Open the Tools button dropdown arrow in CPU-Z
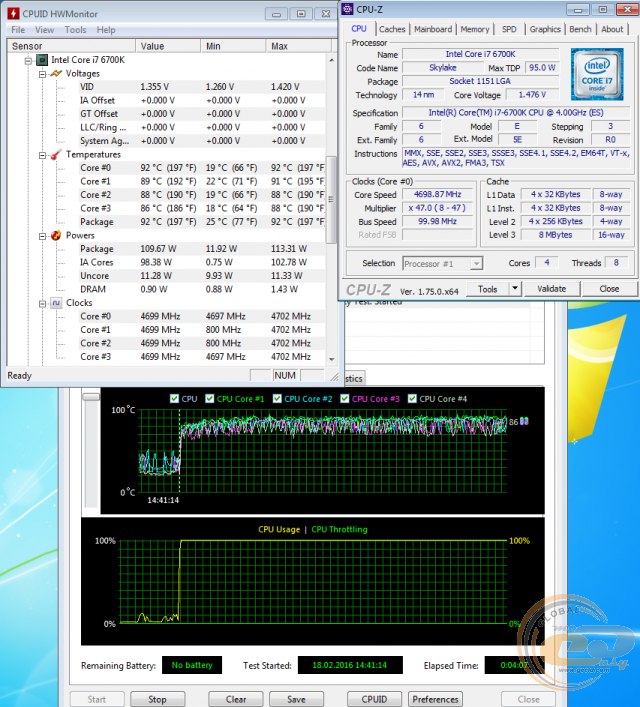The height and width of the screenshot is (707, 640). [516, 289]
